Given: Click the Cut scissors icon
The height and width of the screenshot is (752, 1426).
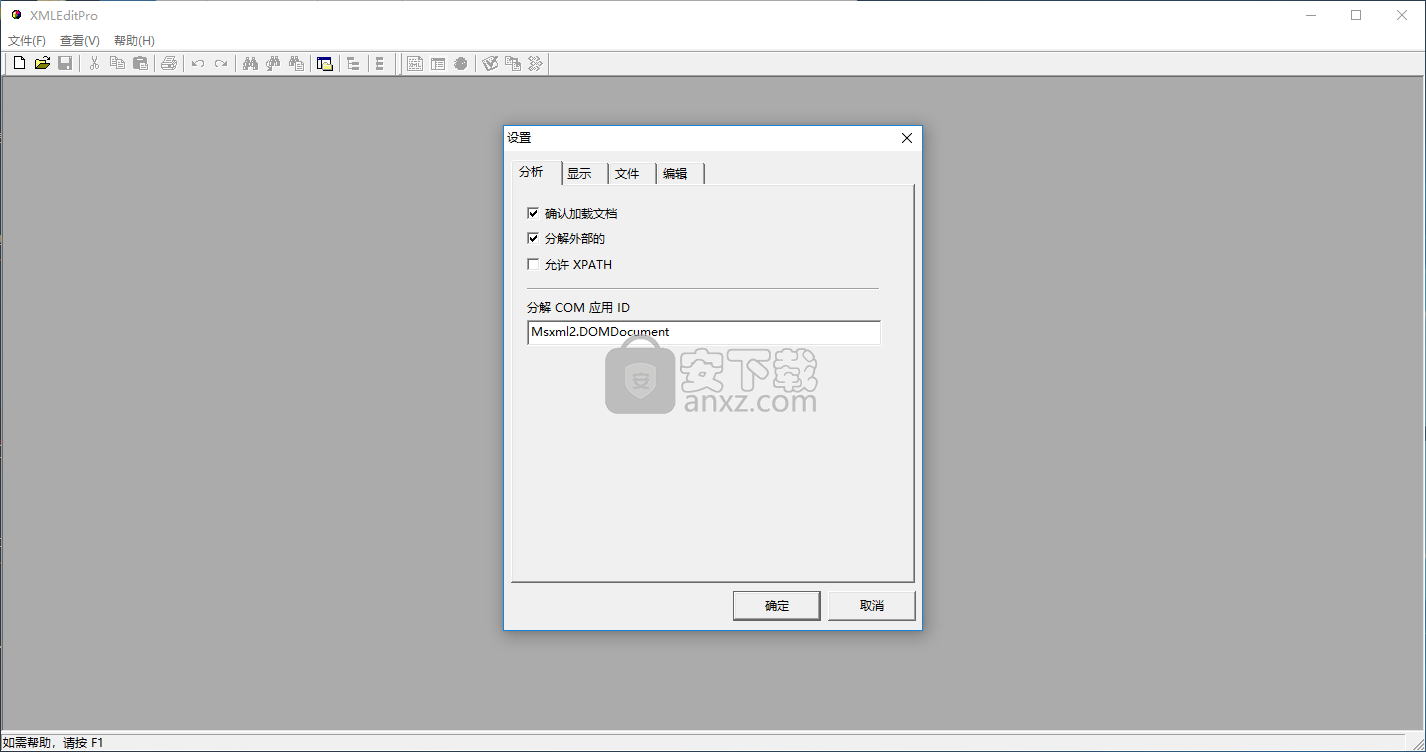Looking at the screenshot, I should pyautogui.click(x=94, y=64).
